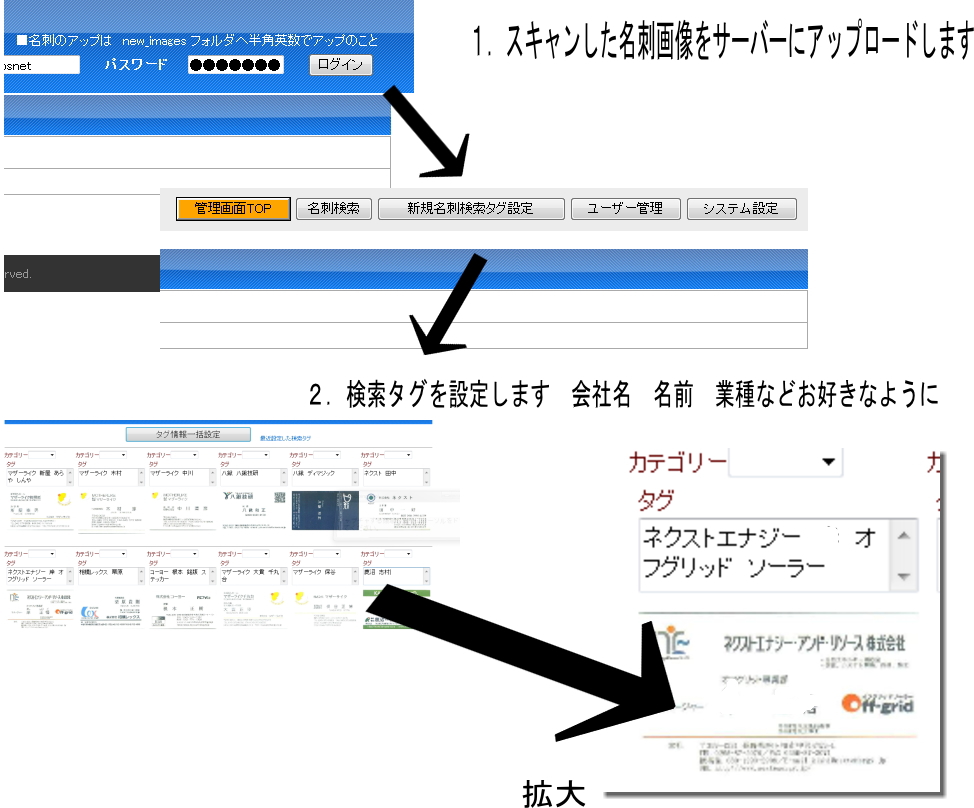The image size is (974, 808).
Task: Open category dropdown above ネクスト 田中
Action: tap(398, 455)
